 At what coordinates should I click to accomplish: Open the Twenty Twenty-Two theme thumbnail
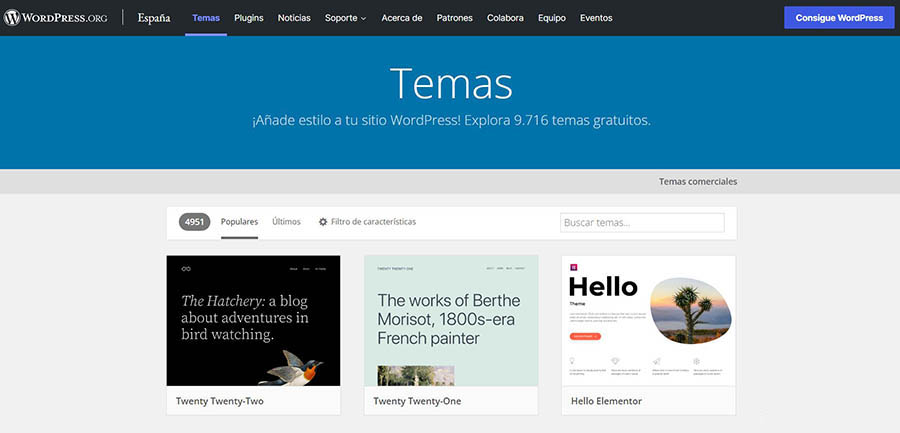point(253,320)
